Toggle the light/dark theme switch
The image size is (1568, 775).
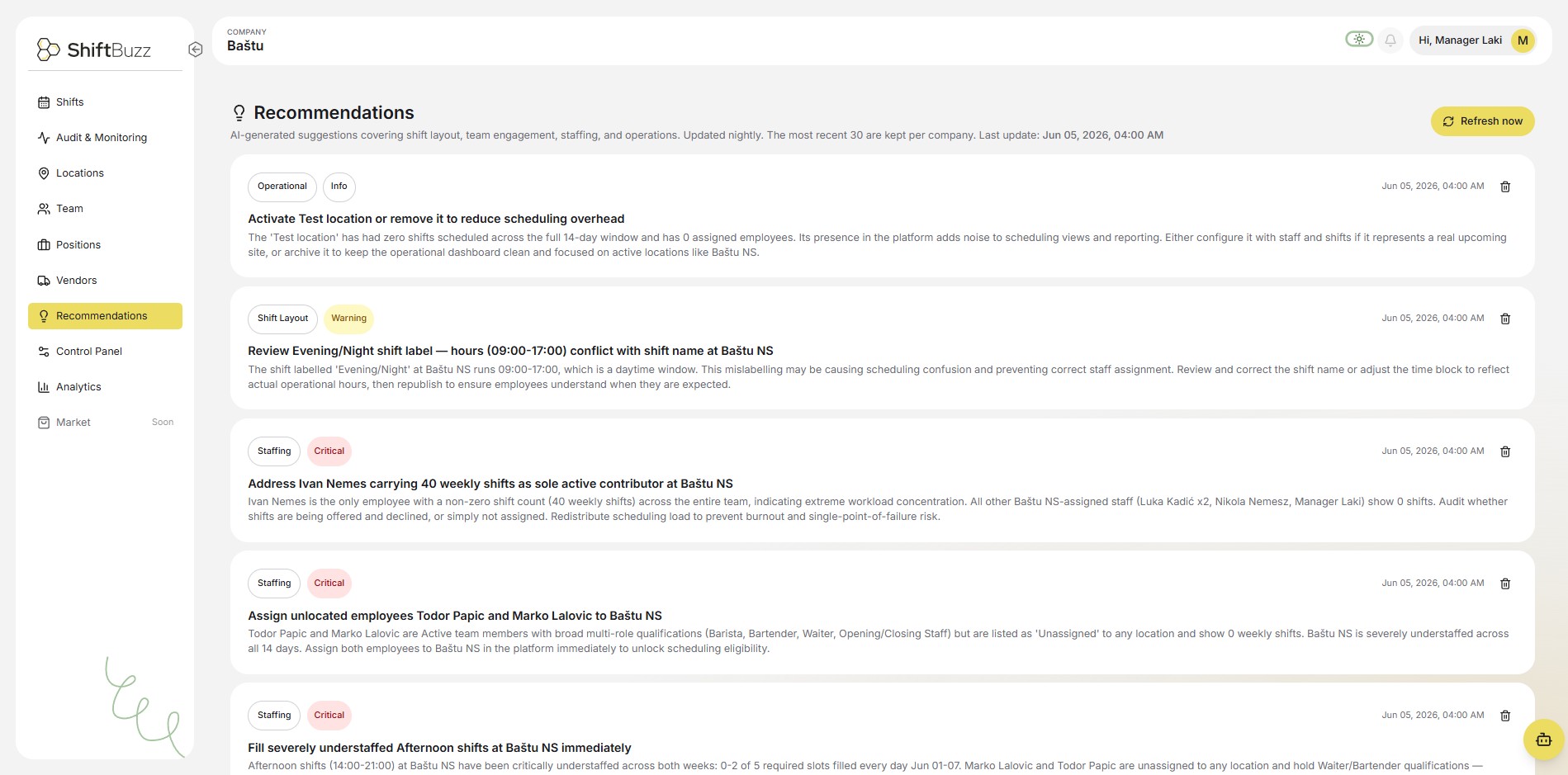[1359, 39]
